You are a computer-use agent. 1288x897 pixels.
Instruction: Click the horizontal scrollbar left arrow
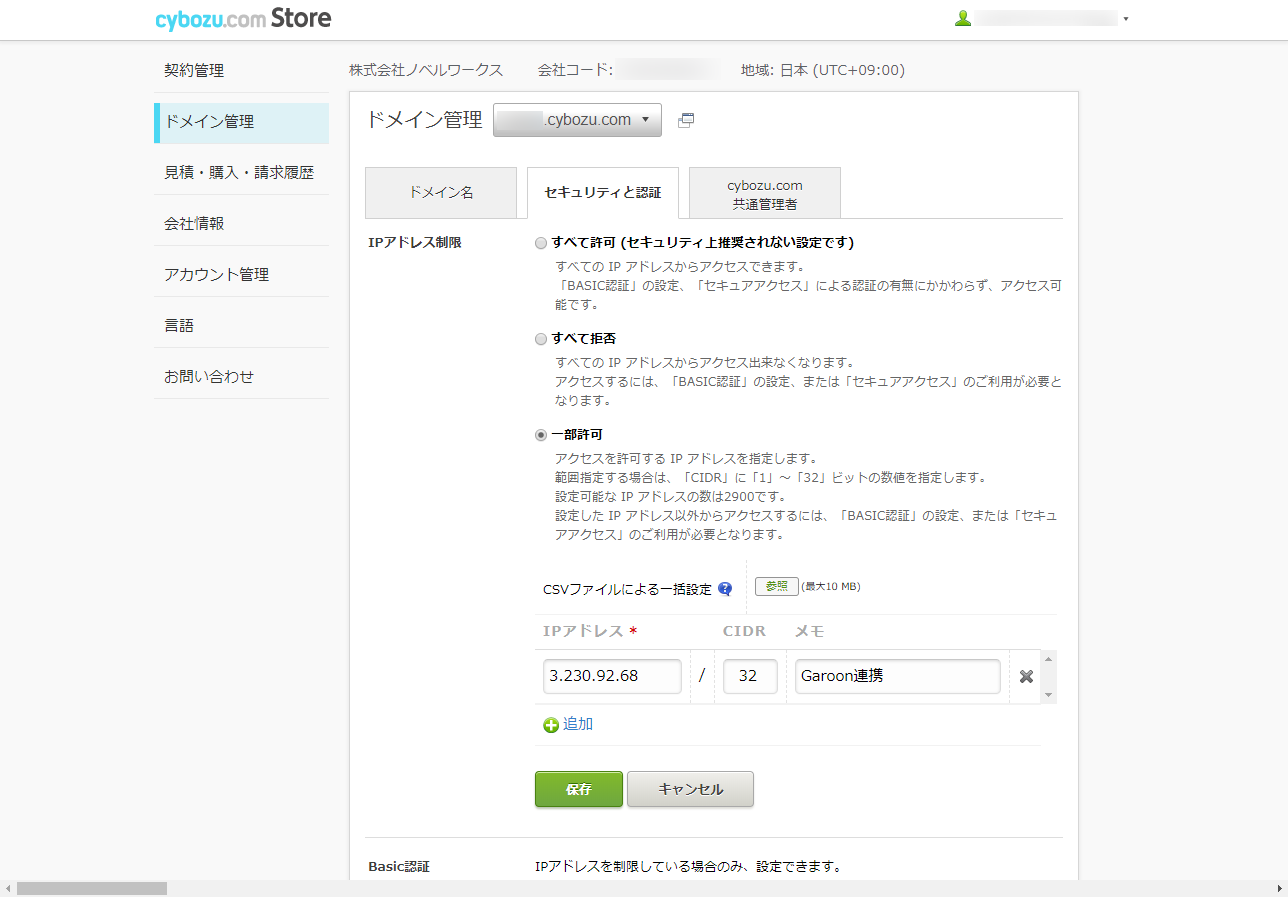pos(8,888)
